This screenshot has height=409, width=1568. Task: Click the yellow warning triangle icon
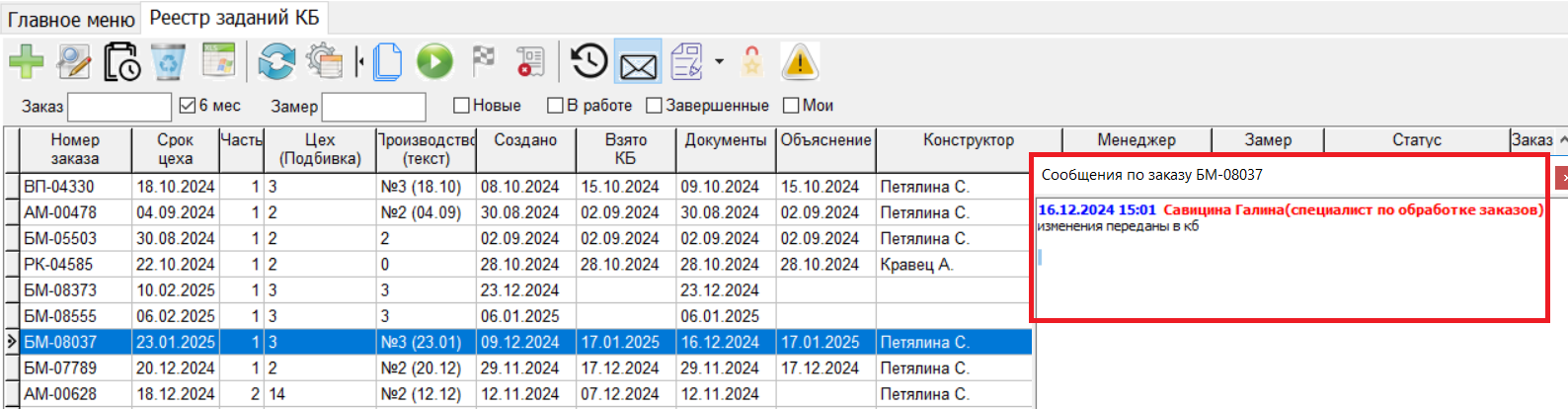coord(799,62)
